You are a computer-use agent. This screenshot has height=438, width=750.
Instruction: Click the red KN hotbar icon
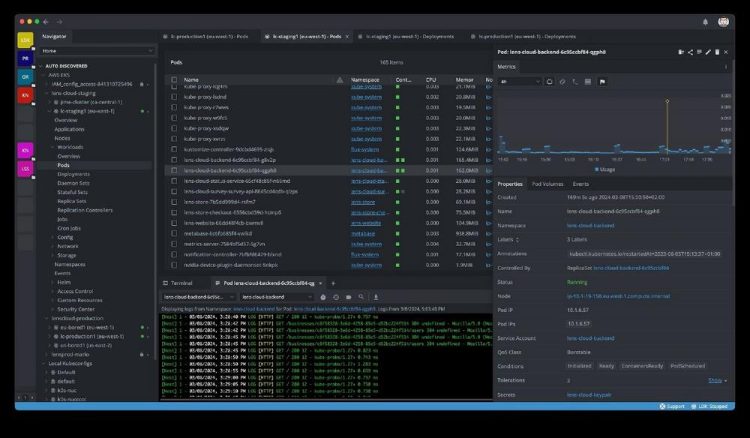pos(25,95)
